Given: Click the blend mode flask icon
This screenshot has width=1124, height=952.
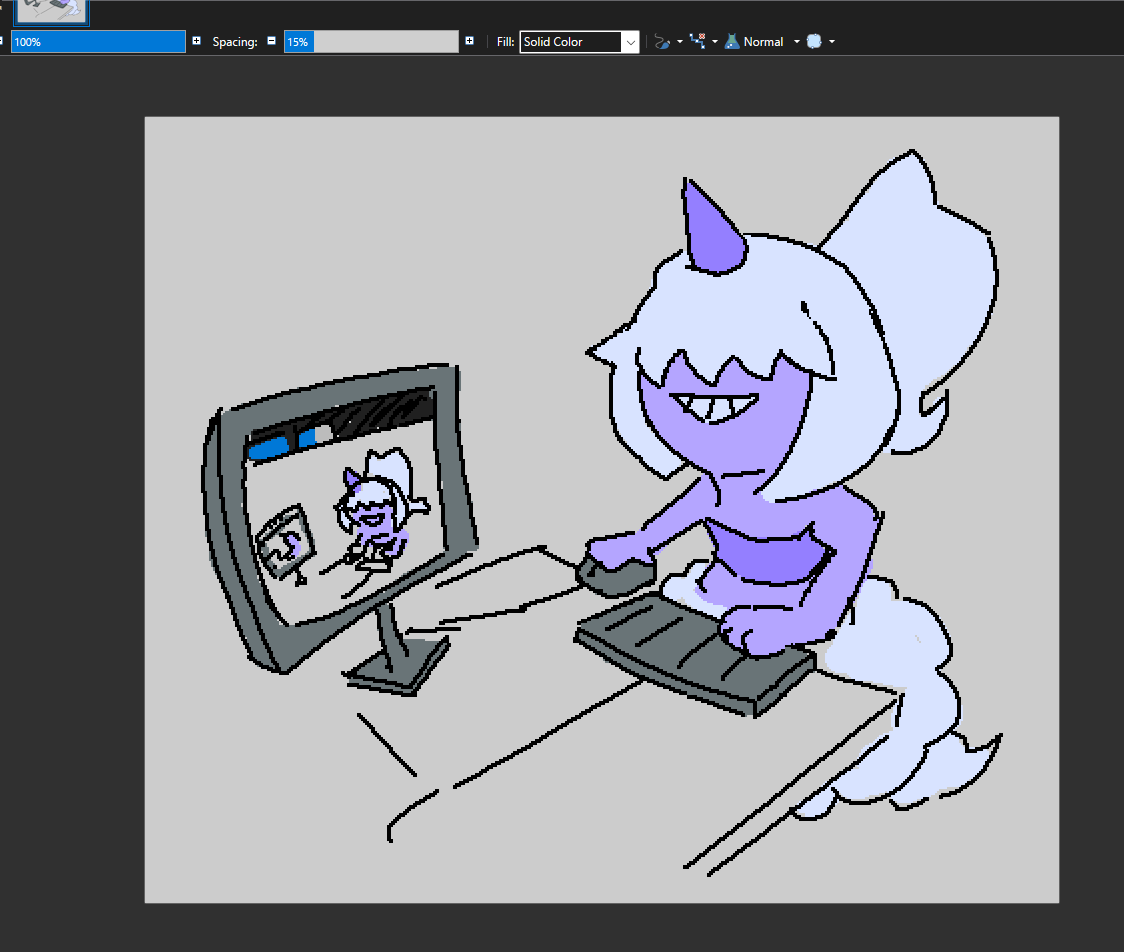Looking at the screenshot, I should pyautogui.click(x=732, y=42).
